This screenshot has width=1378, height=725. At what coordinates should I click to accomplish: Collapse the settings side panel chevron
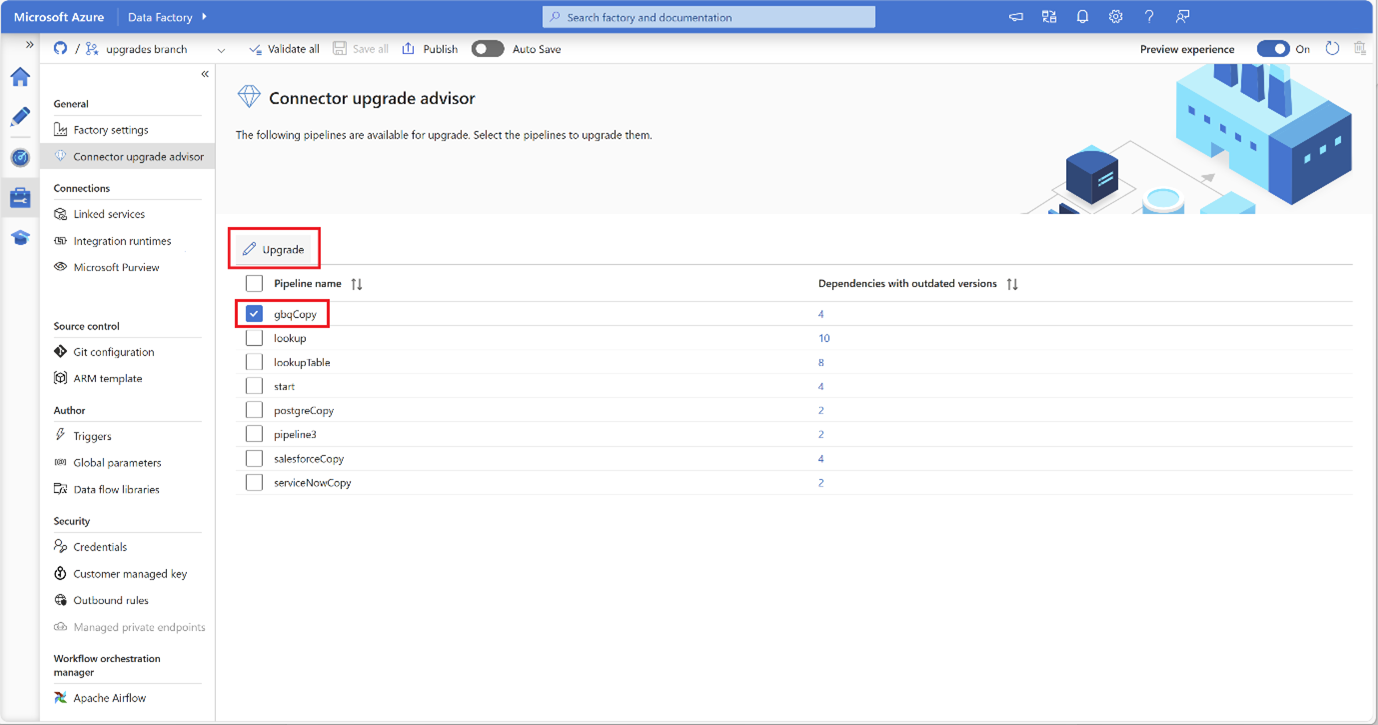[204, 74]
